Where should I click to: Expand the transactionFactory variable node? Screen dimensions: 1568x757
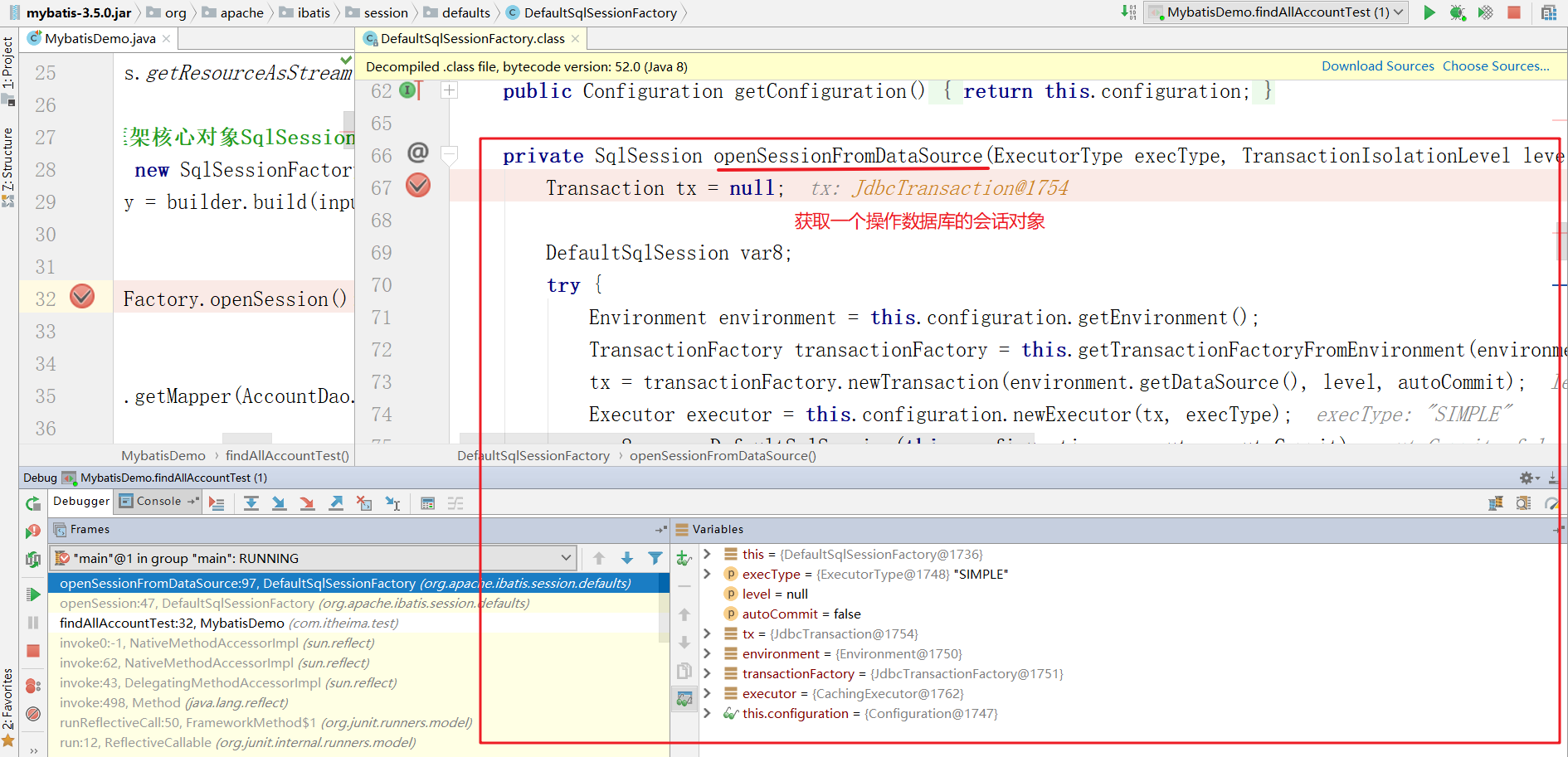[707, 673]
